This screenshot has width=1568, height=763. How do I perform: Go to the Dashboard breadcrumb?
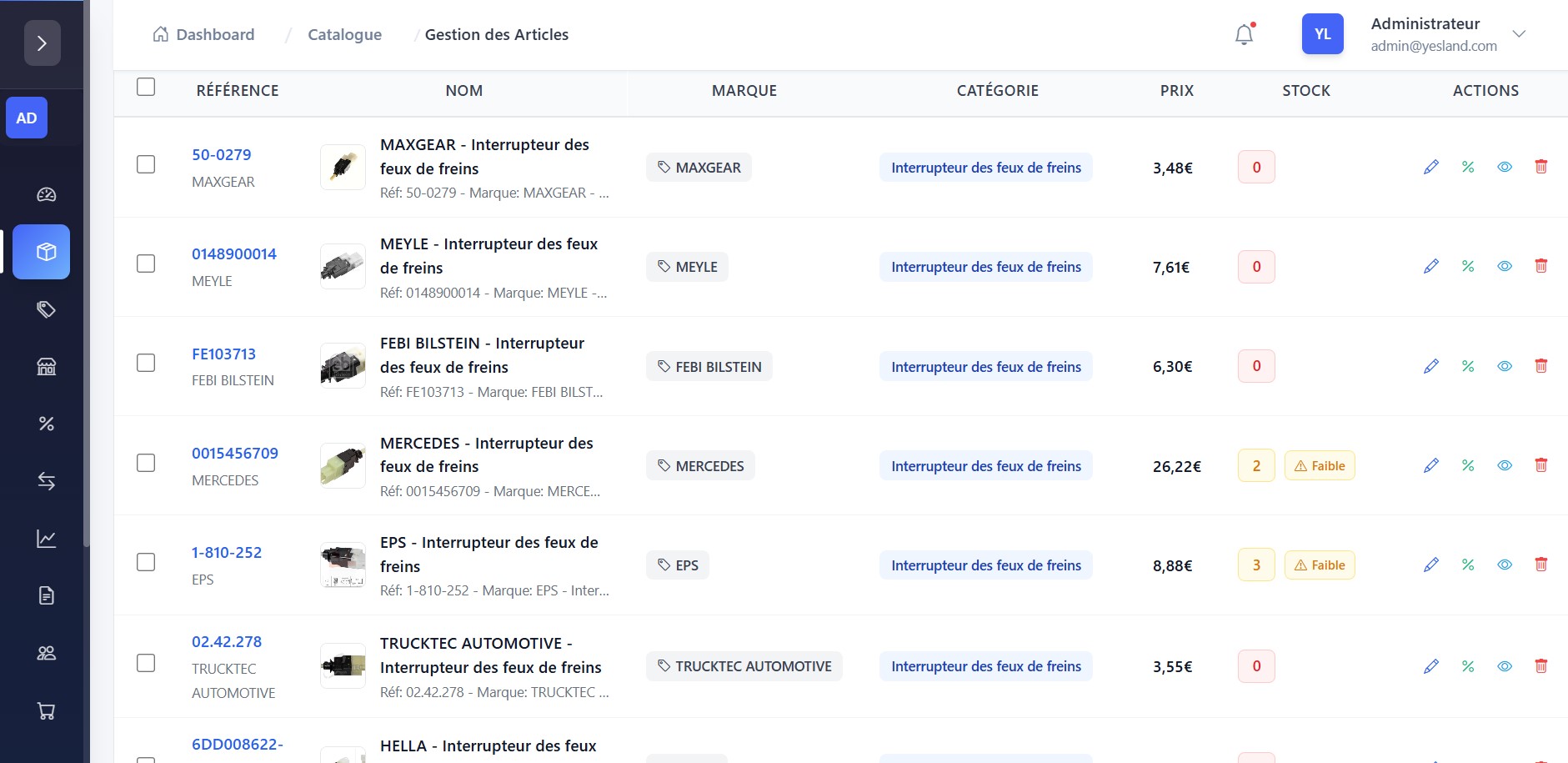204,34
